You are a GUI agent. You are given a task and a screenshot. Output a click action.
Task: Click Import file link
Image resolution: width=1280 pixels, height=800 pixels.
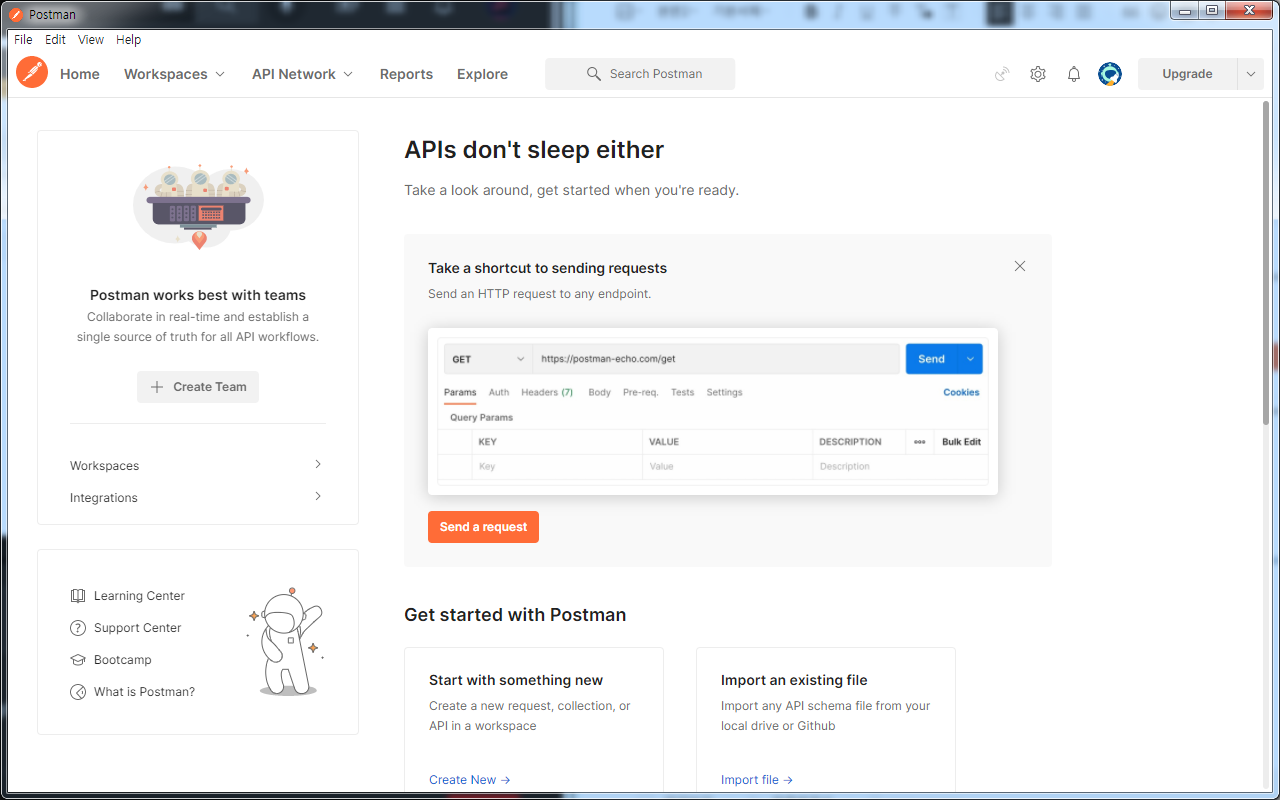point(757,780)
